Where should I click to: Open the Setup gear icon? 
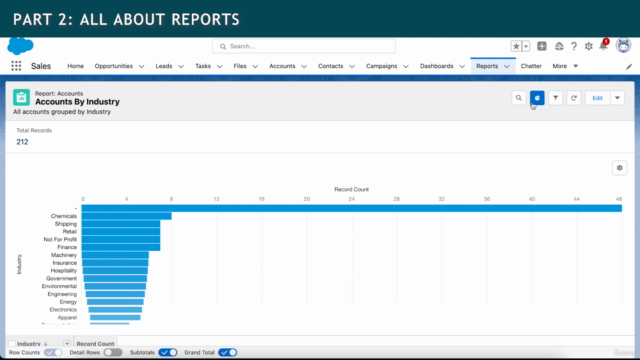pos(588,46)
